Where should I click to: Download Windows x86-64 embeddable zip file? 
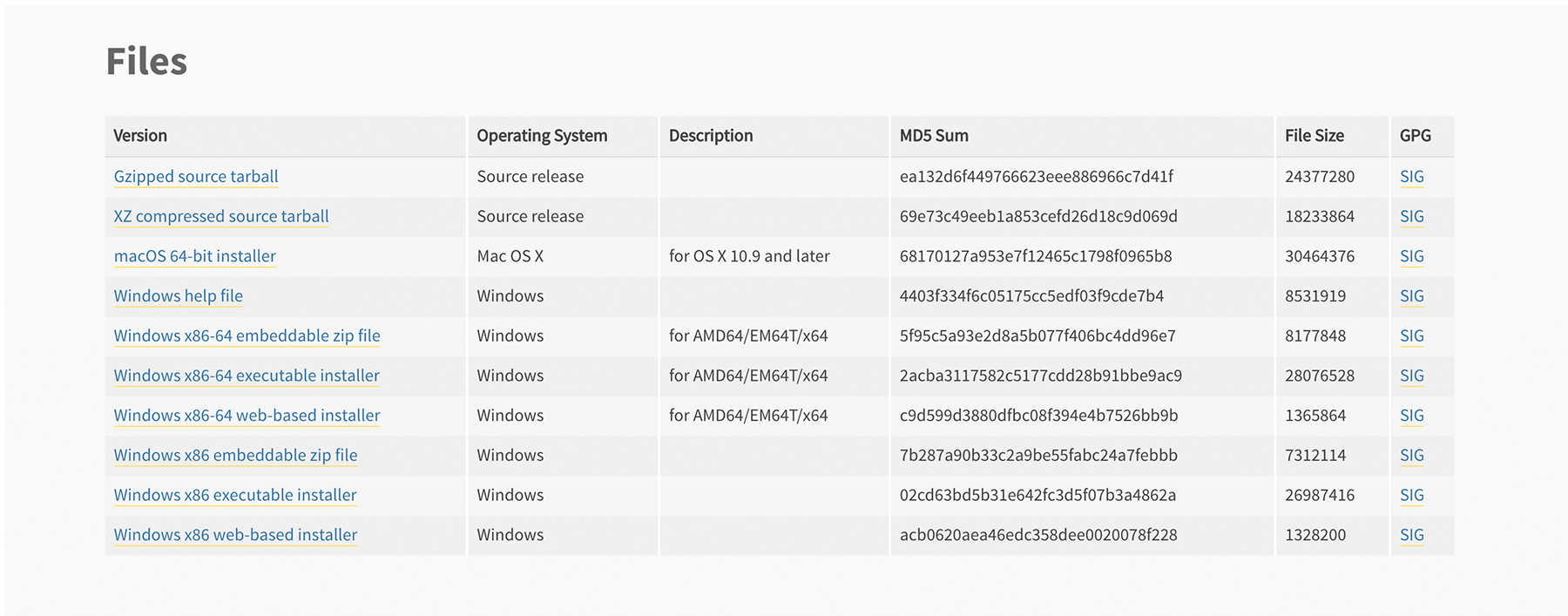[x=247, y=336]
